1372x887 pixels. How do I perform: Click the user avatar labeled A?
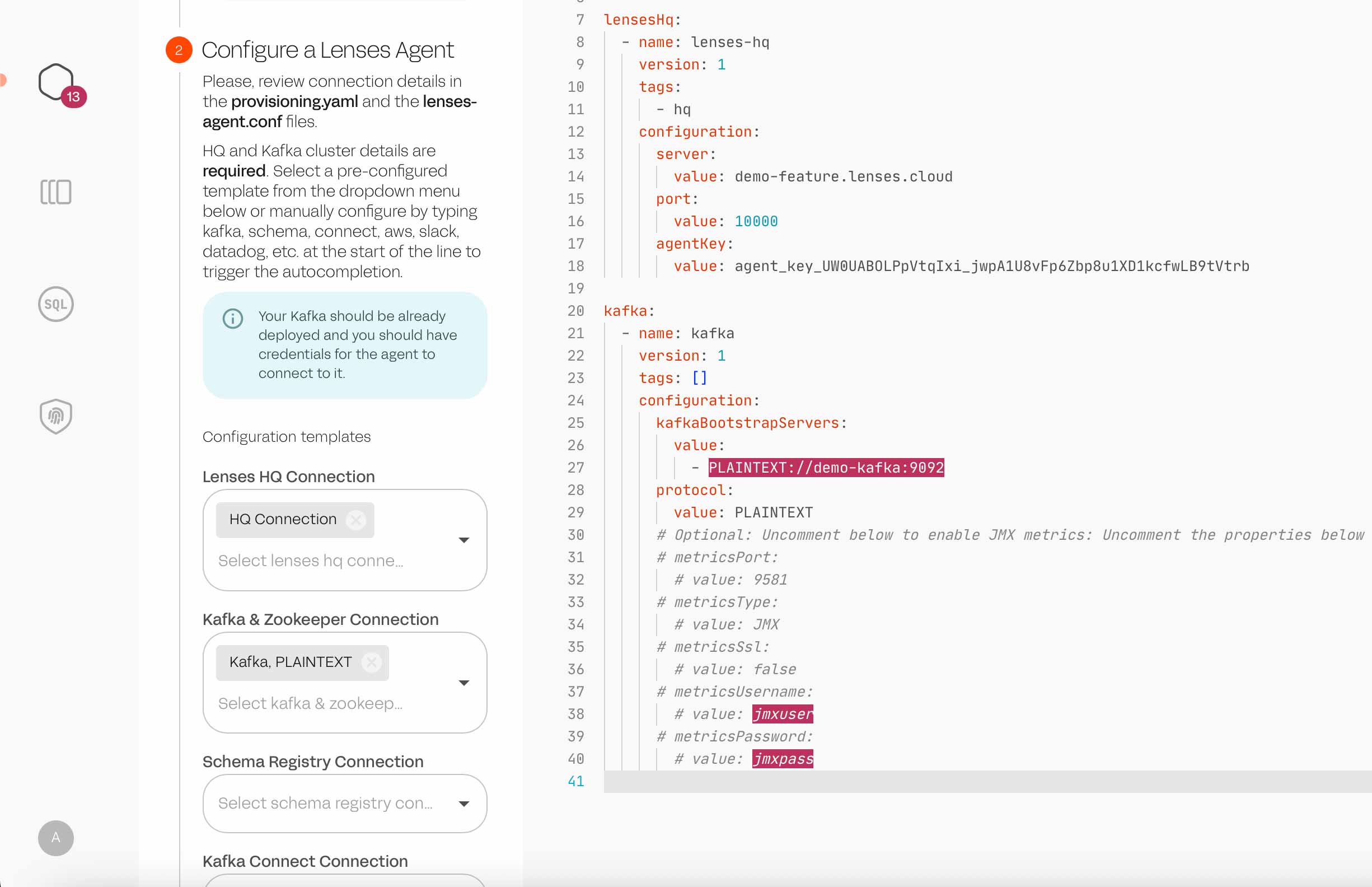(56, 838)
